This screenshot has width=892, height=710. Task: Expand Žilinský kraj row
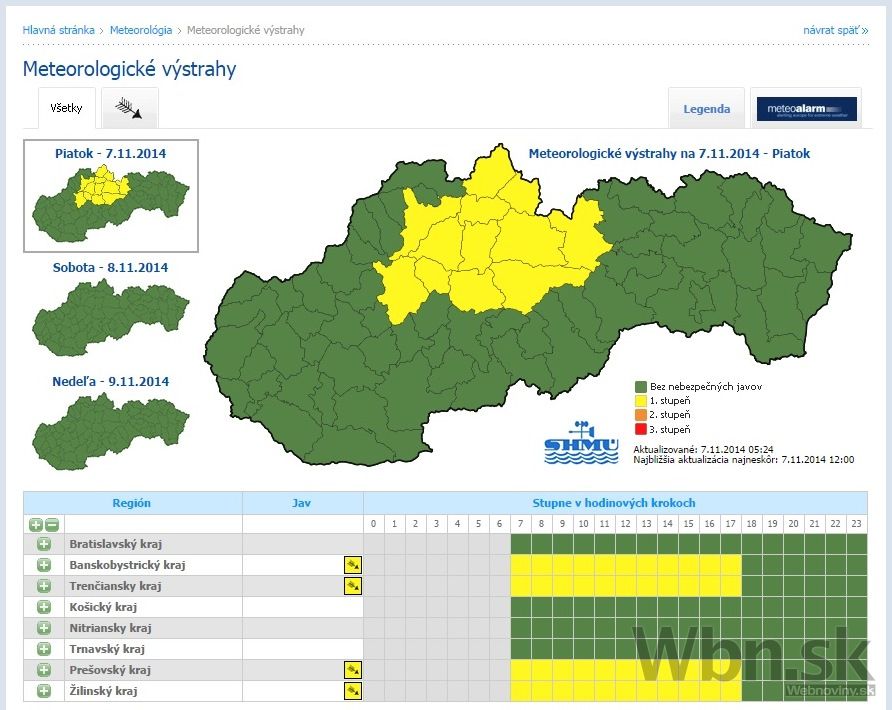click(x=44, y=691)
